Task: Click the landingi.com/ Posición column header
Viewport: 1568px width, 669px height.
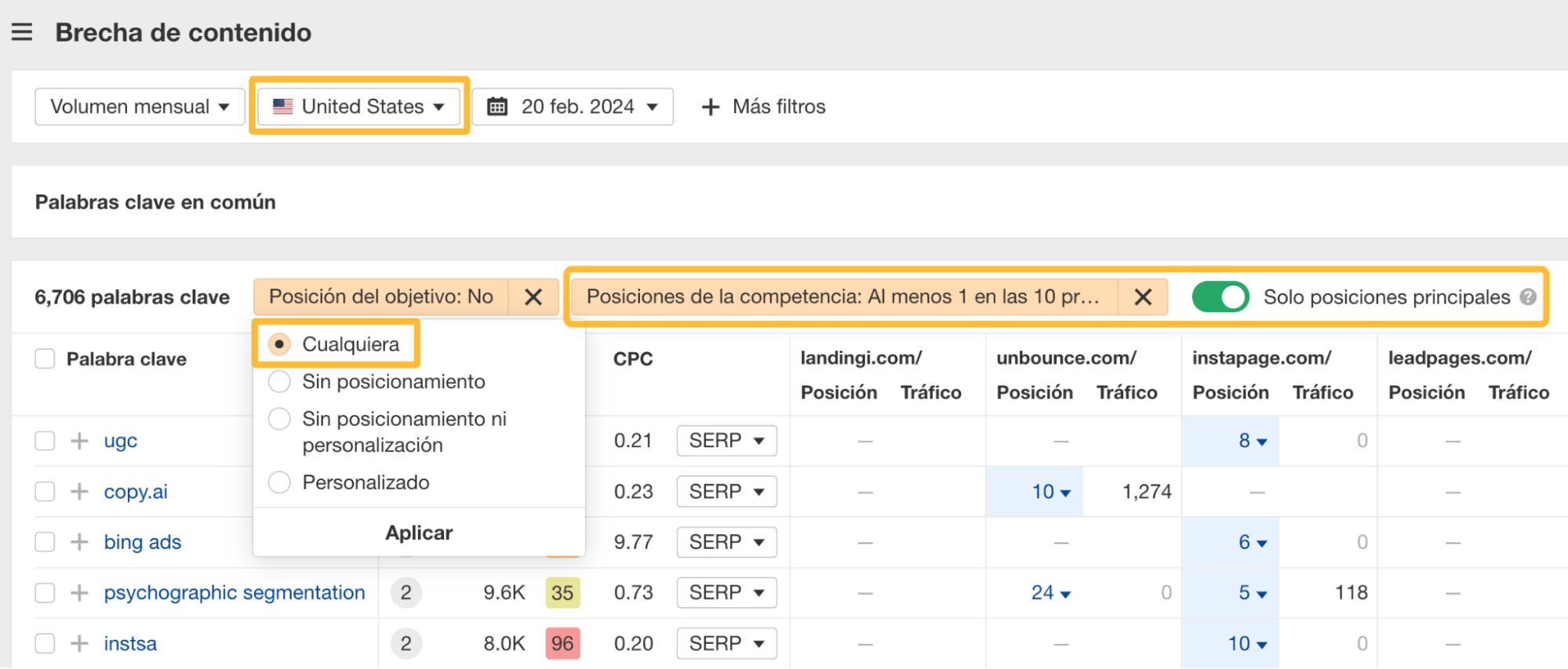Action: pyautogui.click(x=839, y=393)
